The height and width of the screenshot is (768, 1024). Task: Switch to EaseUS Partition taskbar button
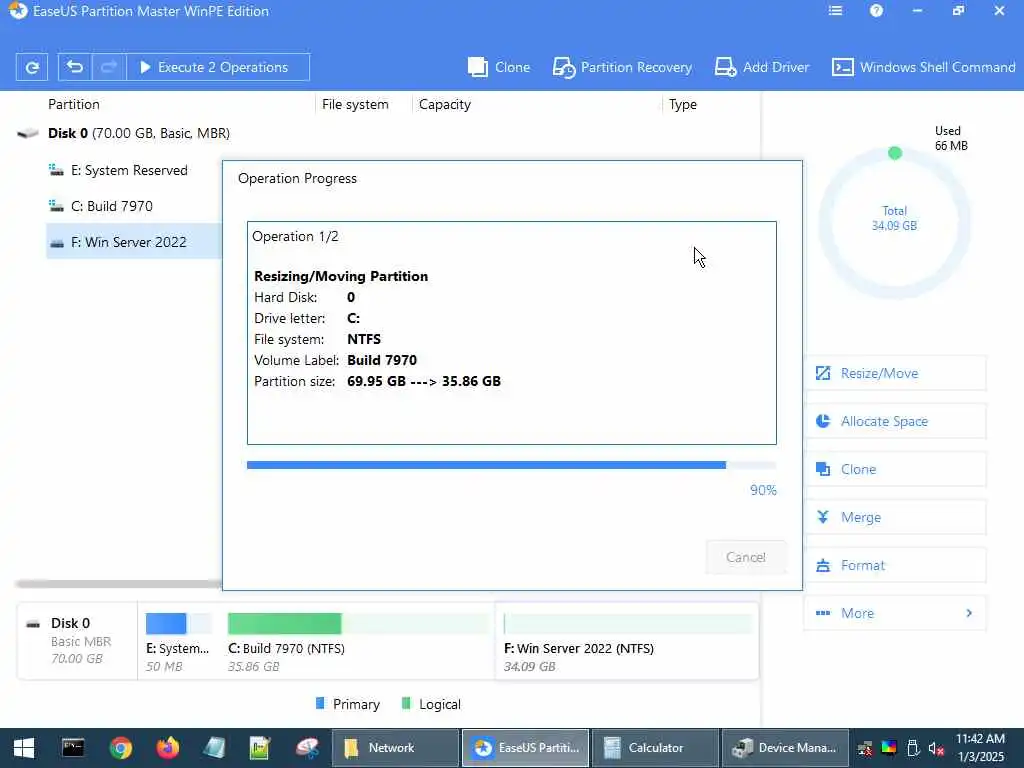pos(526,748)
